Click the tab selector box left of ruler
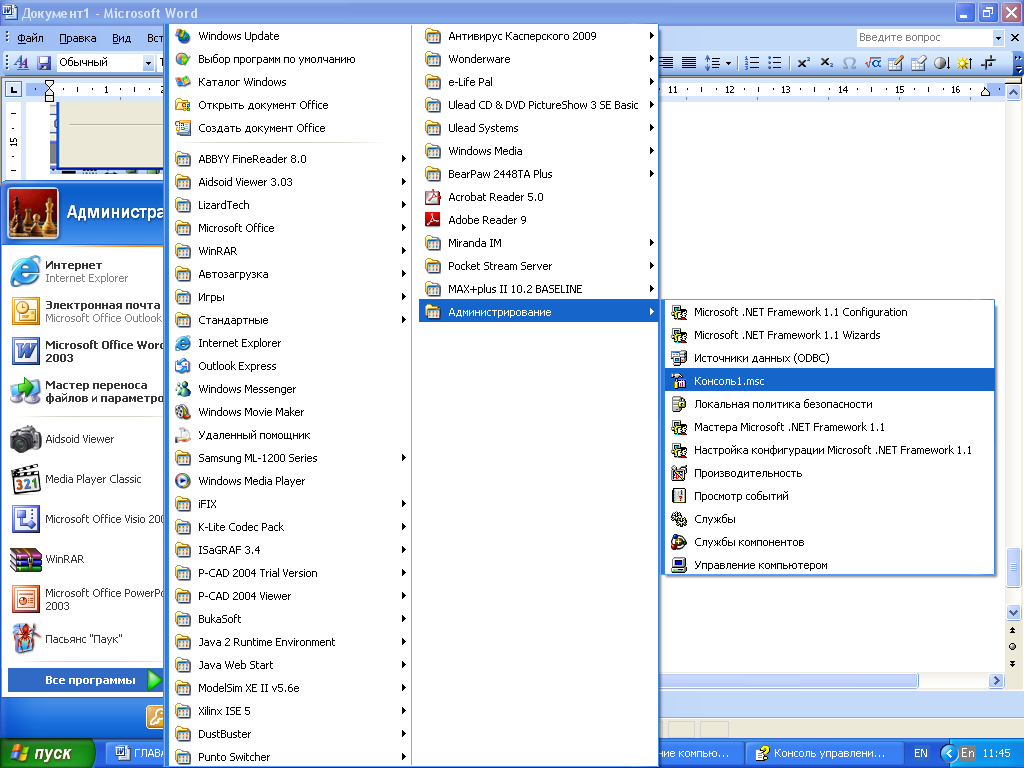This screenshot has height=768, width=1024. 14,89
